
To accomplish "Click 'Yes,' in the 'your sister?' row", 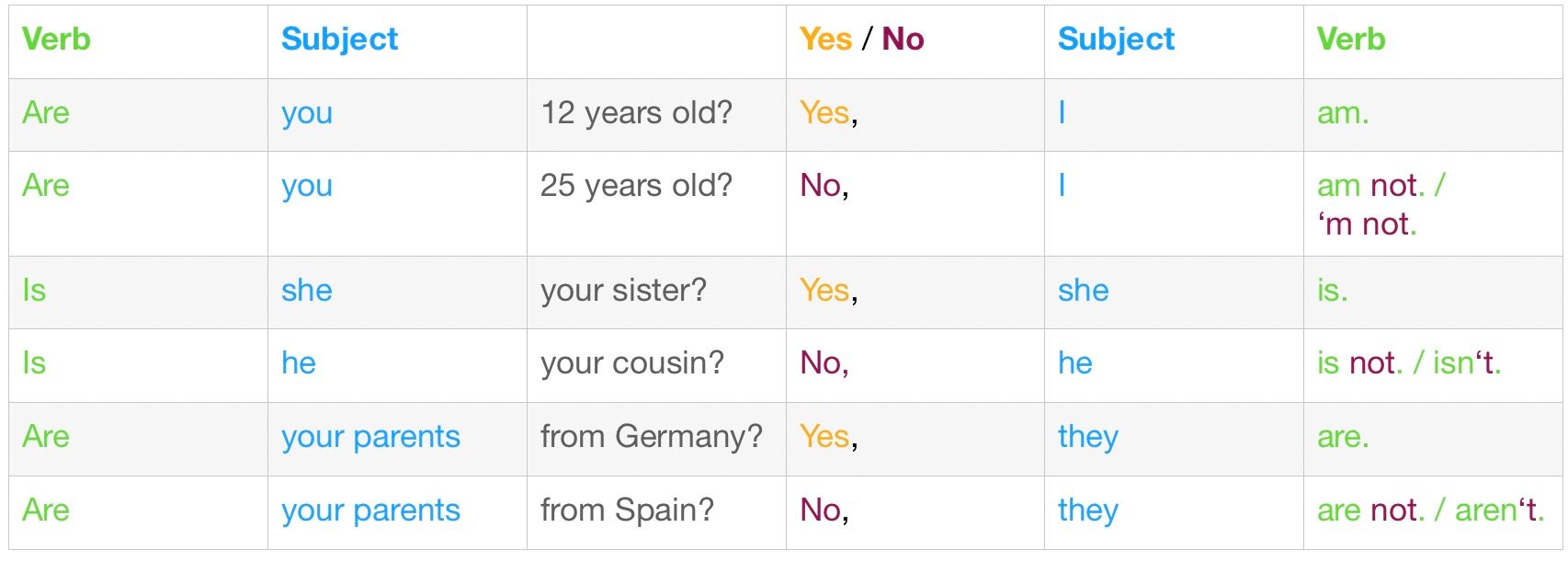I will coord(828,291).
